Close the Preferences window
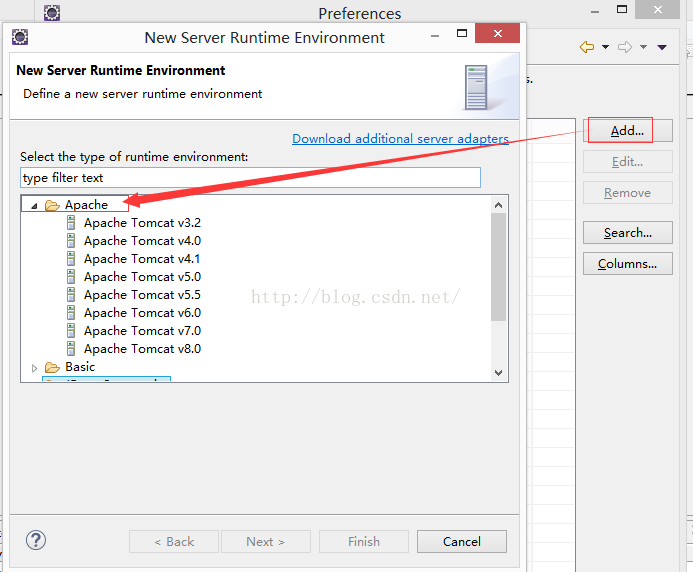The width and height of the screenshot is (693, 572). click(x=658, y=9)
